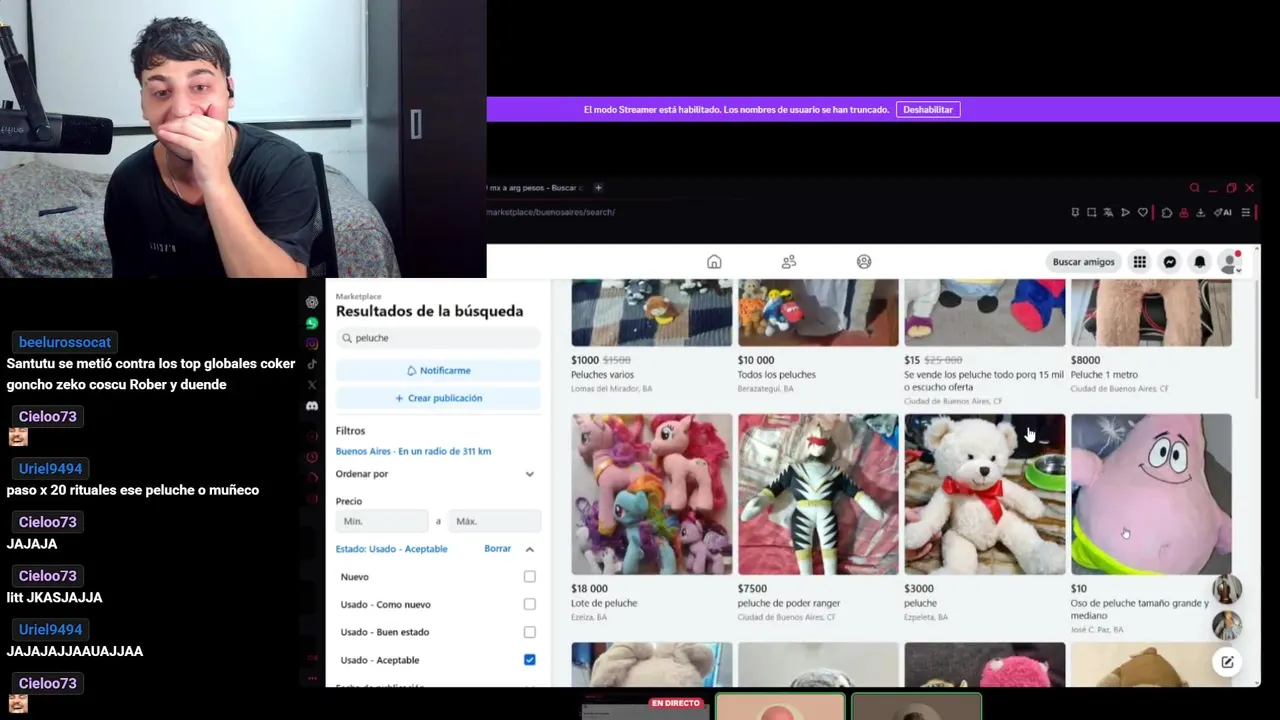Open 'Se vende los peluche' $15 listing

pyautogui.click(x=984, y=313)
